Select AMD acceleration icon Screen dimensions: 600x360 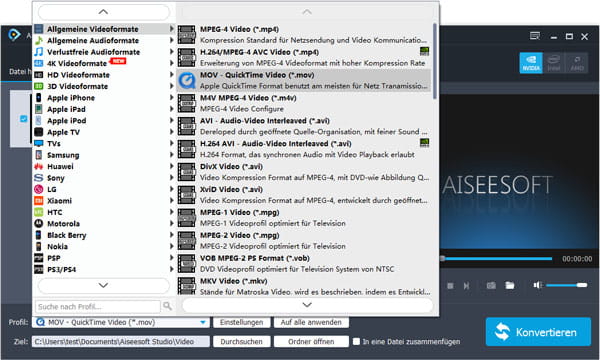[577, 63]
